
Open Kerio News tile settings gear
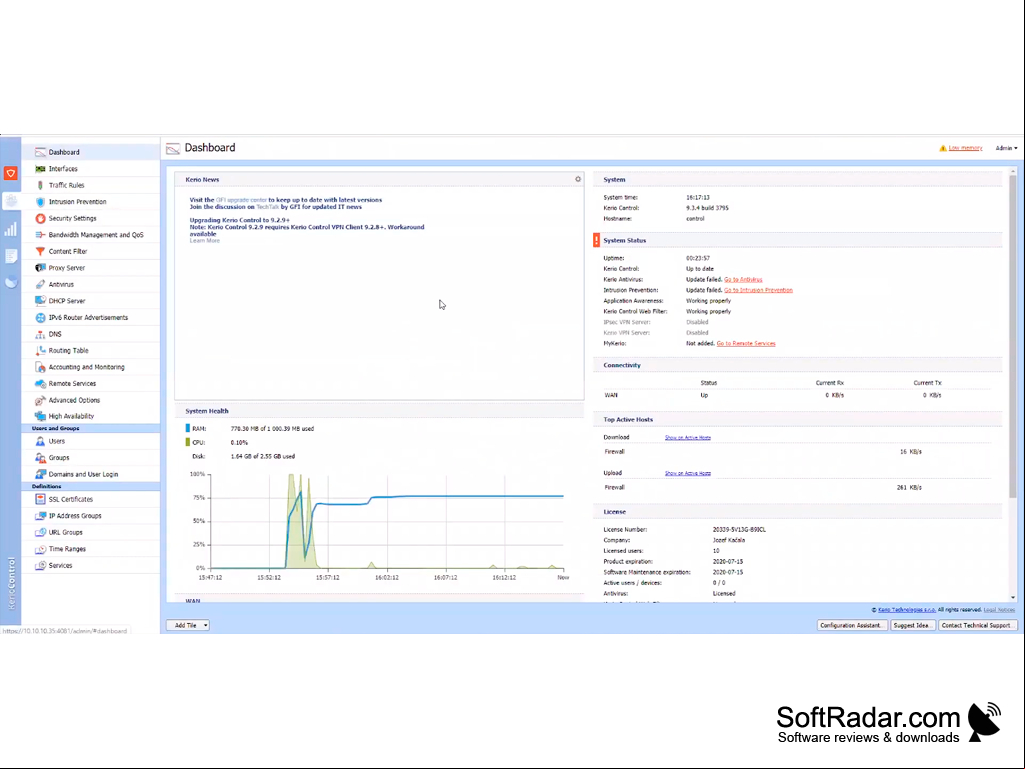[x=578, y=179]
